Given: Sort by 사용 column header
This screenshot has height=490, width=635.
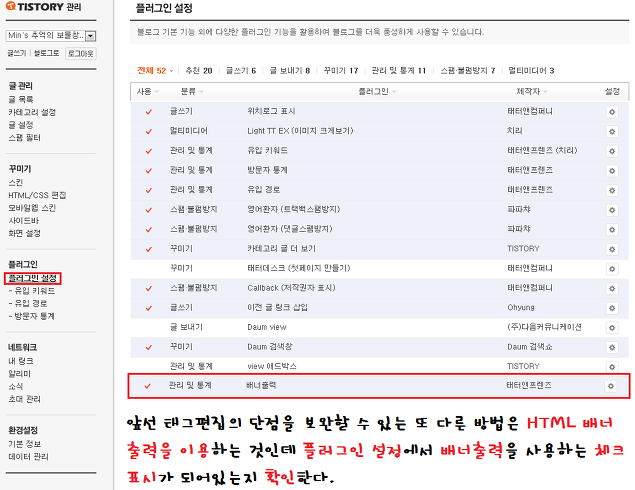Looking at the screenshot, I should click(x=148, y=92).
